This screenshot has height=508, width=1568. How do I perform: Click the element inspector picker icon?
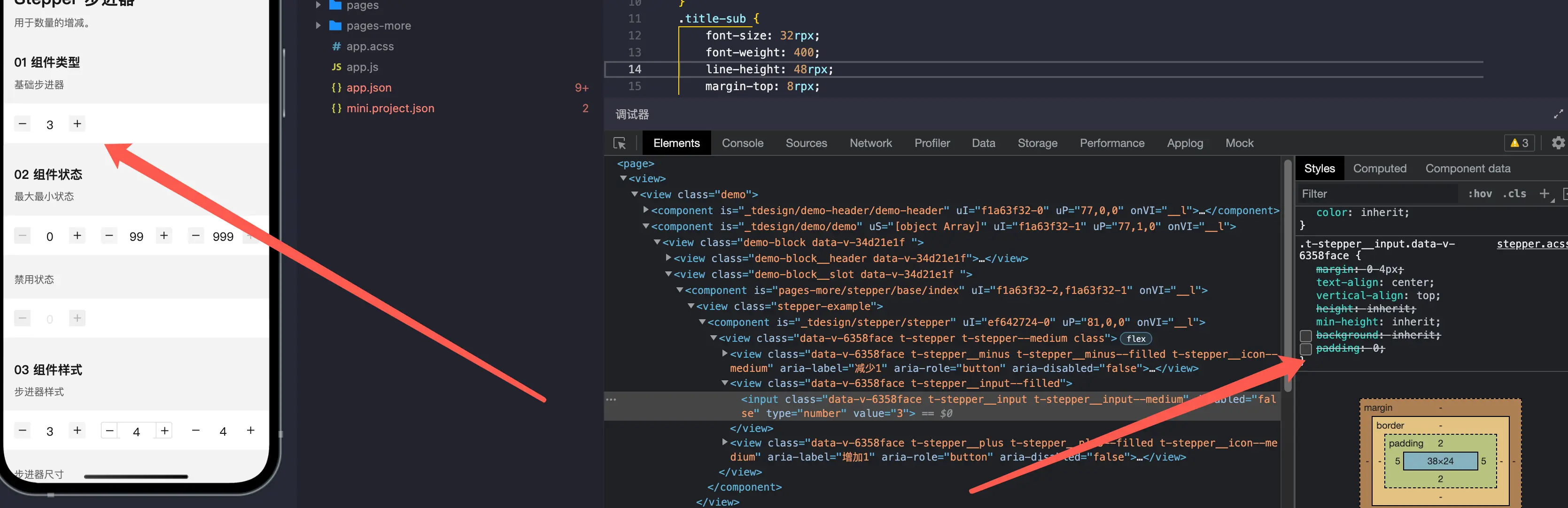620,144
